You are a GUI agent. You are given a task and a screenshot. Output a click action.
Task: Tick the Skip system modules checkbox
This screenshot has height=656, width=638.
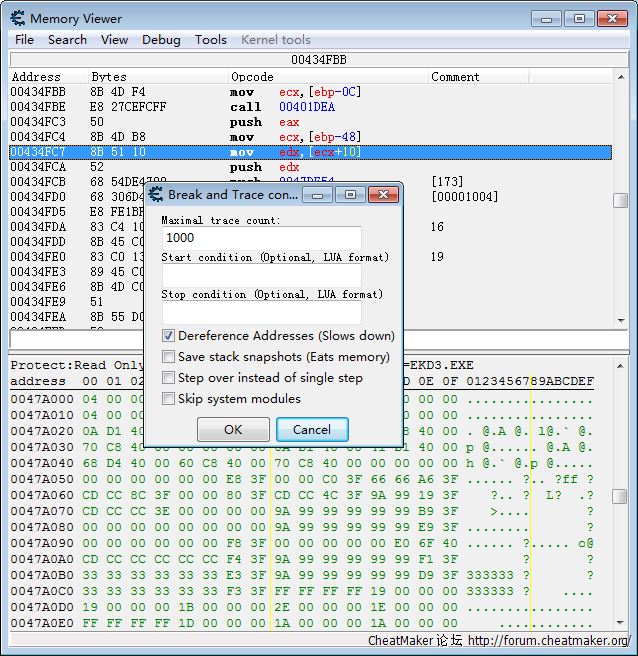[169, 399]
